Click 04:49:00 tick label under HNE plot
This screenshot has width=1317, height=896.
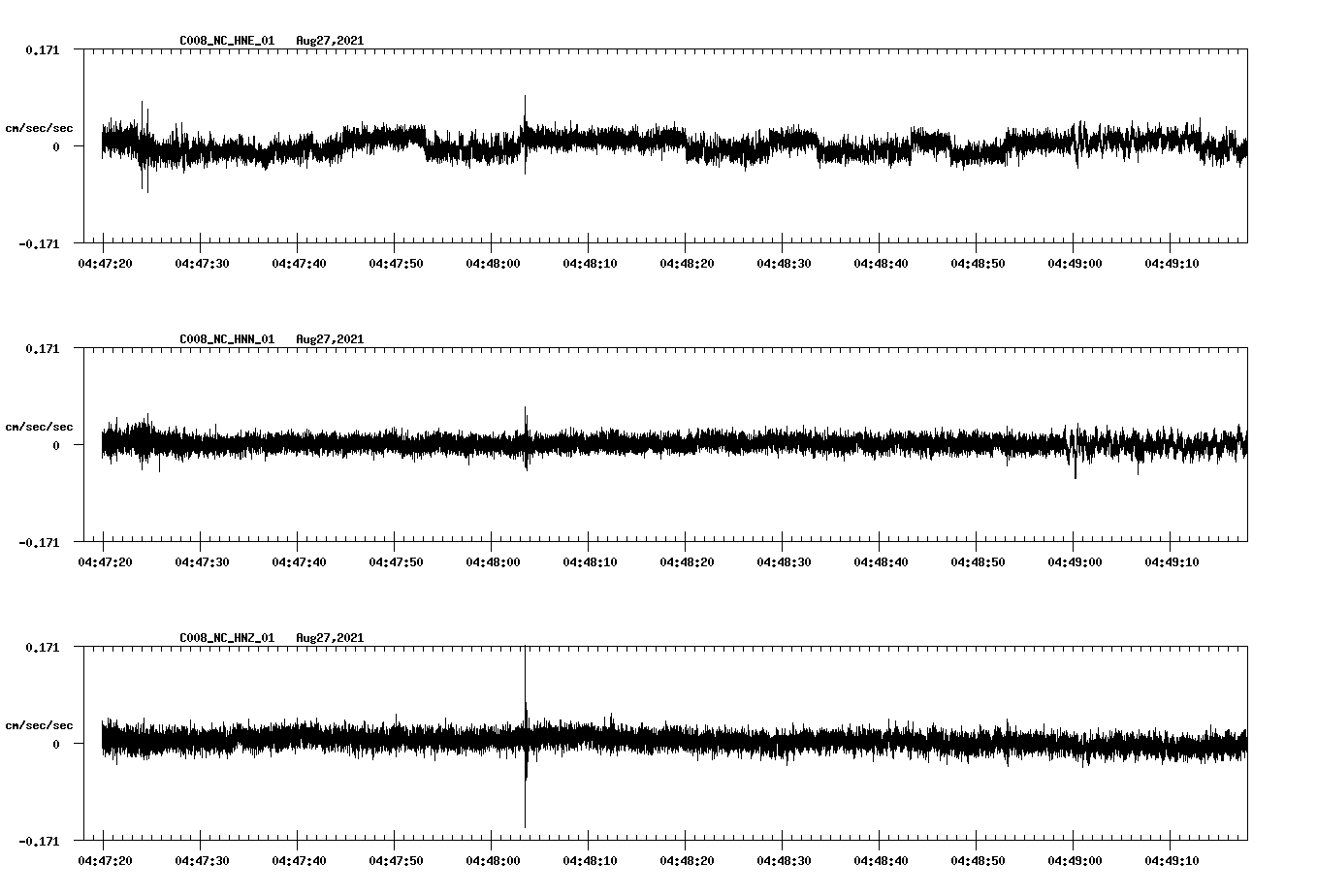[x=1076, y=264]
